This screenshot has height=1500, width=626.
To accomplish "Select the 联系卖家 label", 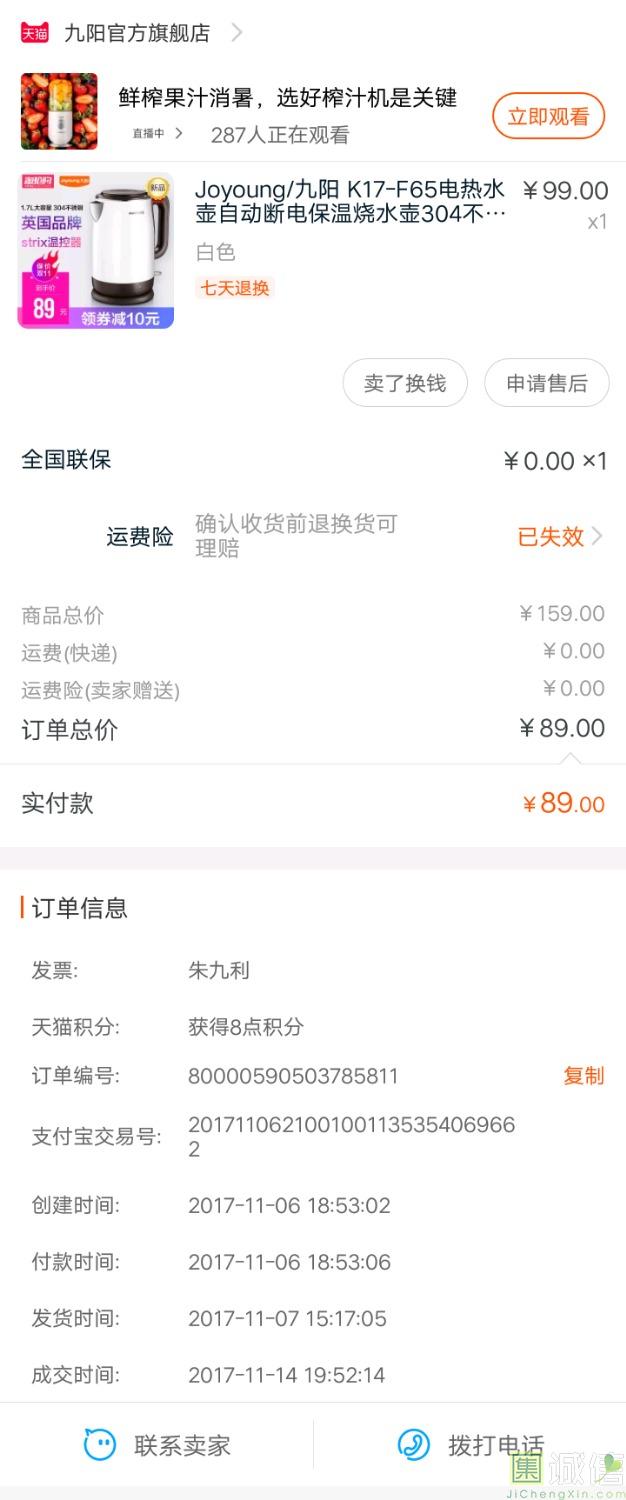I will click(x=182, y=1445).
